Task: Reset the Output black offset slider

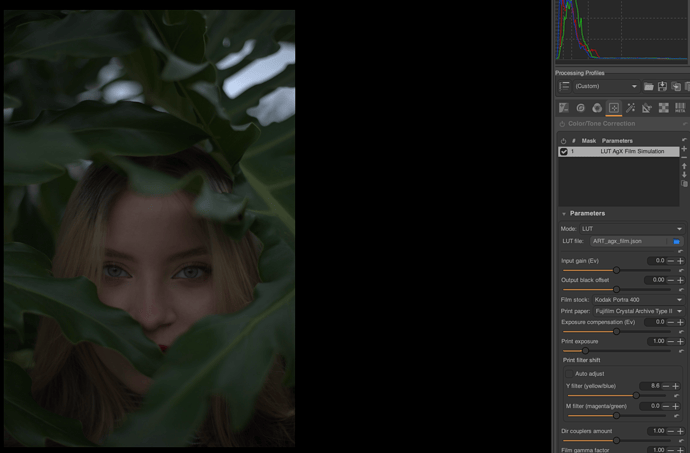Action: [x=681, y=290]
